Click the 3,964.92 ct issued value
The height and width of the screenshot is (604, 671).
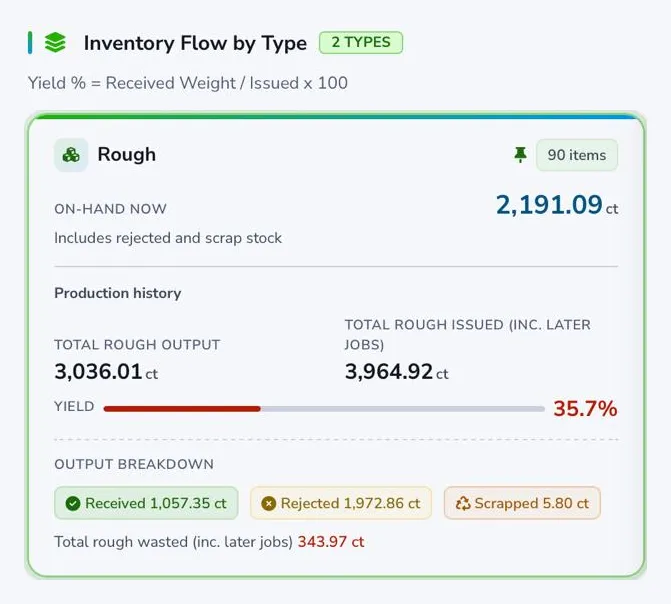tap(397, 372)
